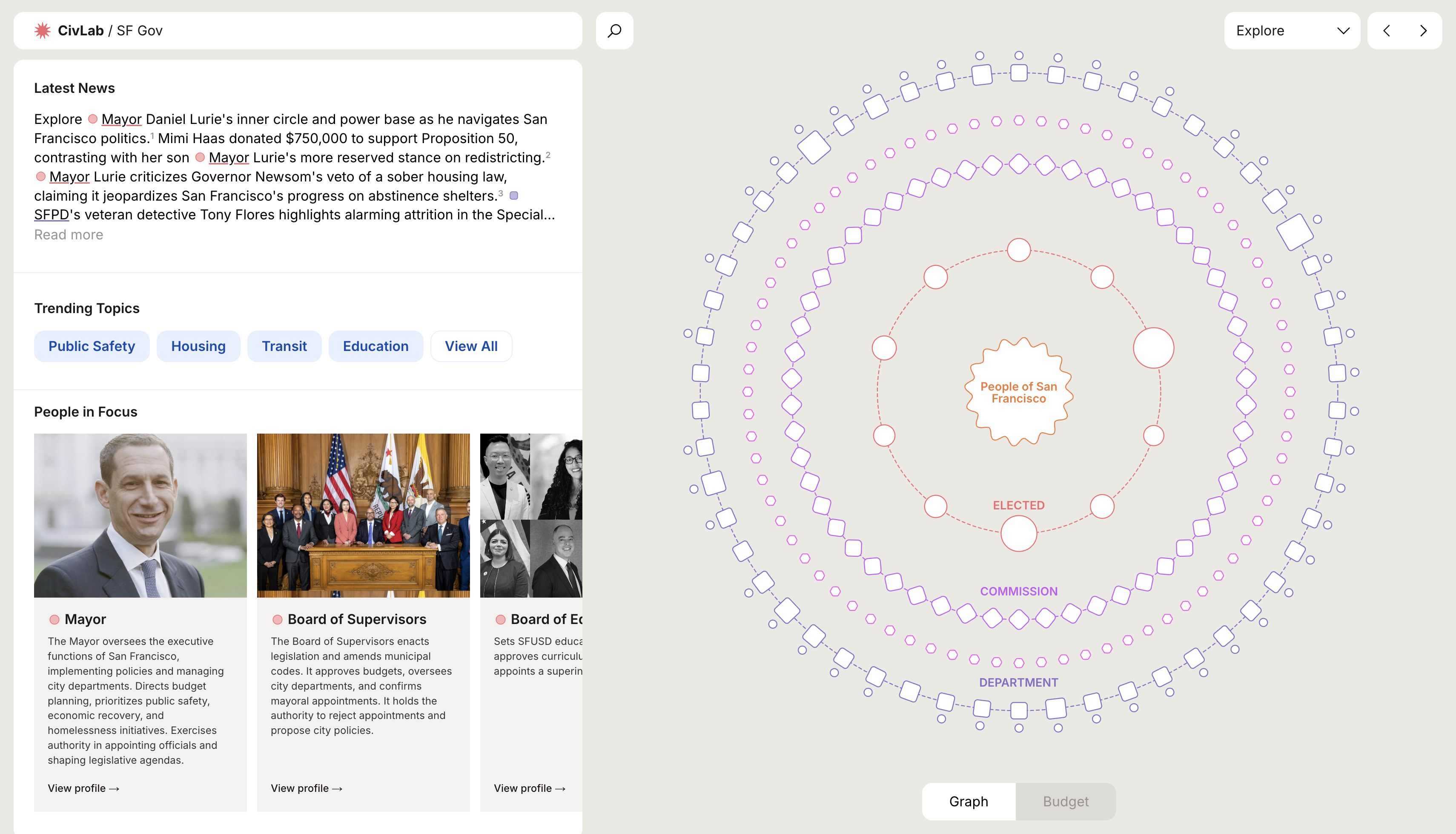Go back with left arrow

pos(1386,30)
